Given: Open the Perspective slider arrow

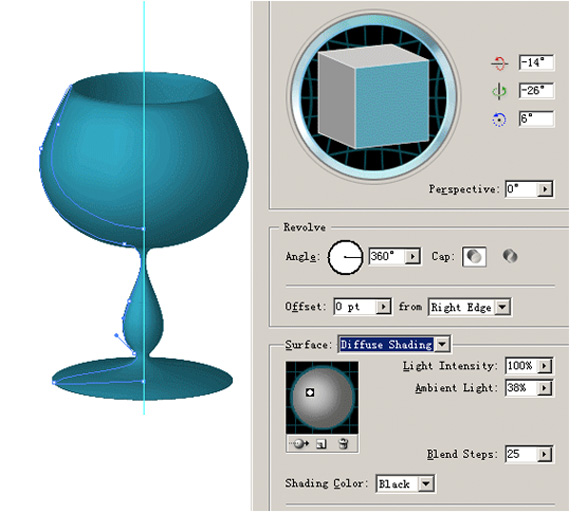Looking at the screenshot, I should [x=545, y=189].
